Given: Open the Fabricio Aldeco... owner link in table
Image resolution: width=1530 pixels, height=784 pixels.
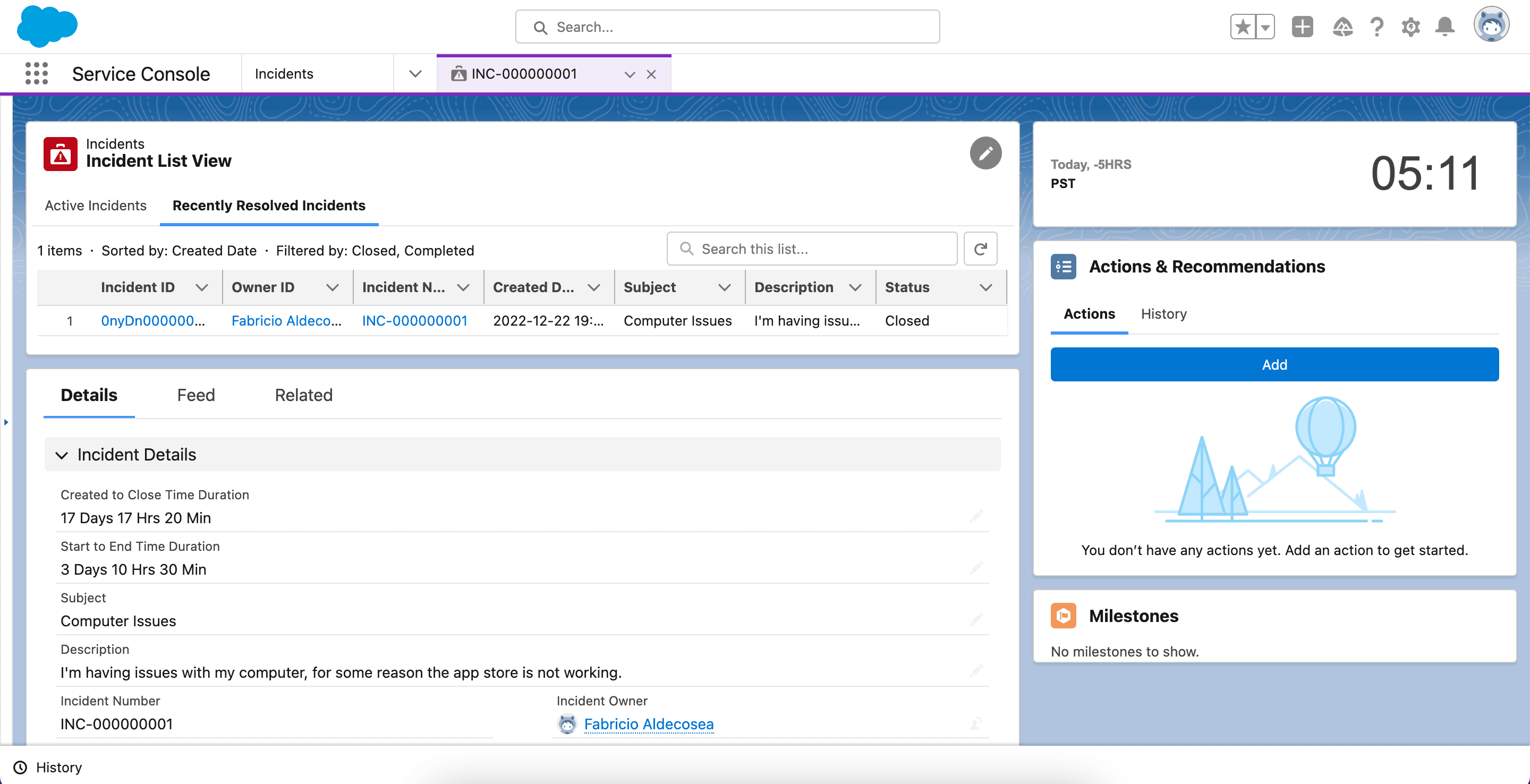Looking at the screenshot, I should [x=286, y=321].
